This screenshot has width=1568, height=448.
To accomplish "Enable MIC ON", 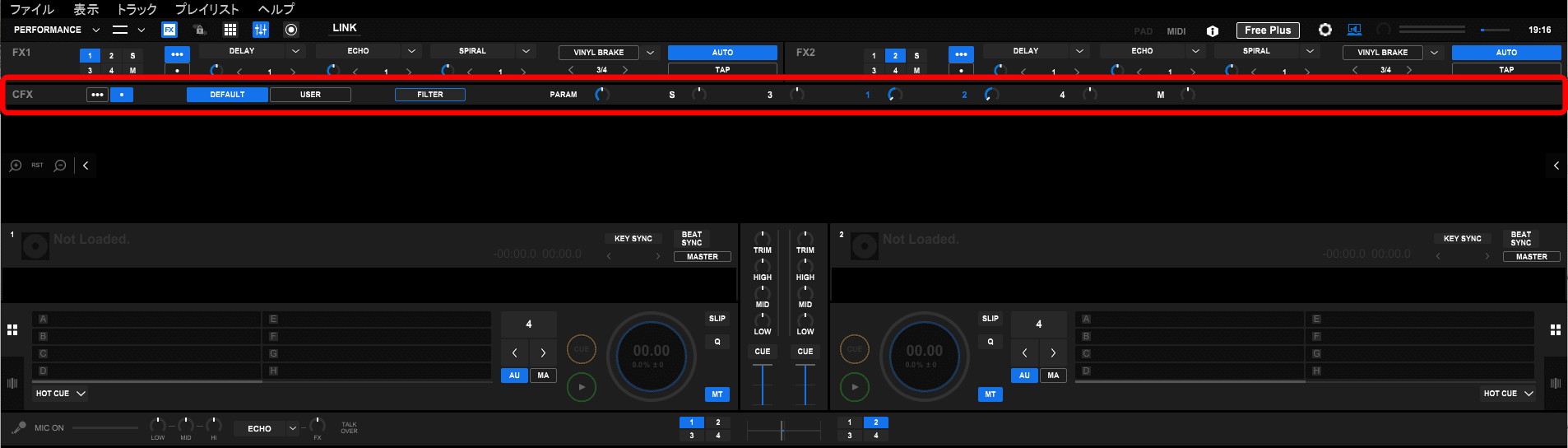I will click(49, 428).
